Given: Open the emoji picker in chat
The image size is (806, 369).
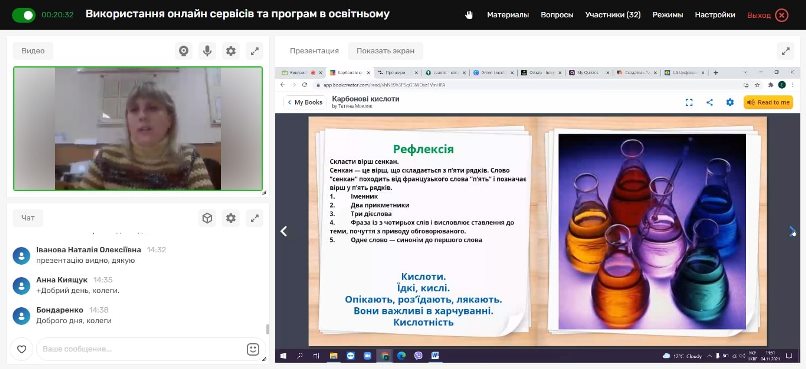Looking at the screenshot, I should tap(252, 349).
